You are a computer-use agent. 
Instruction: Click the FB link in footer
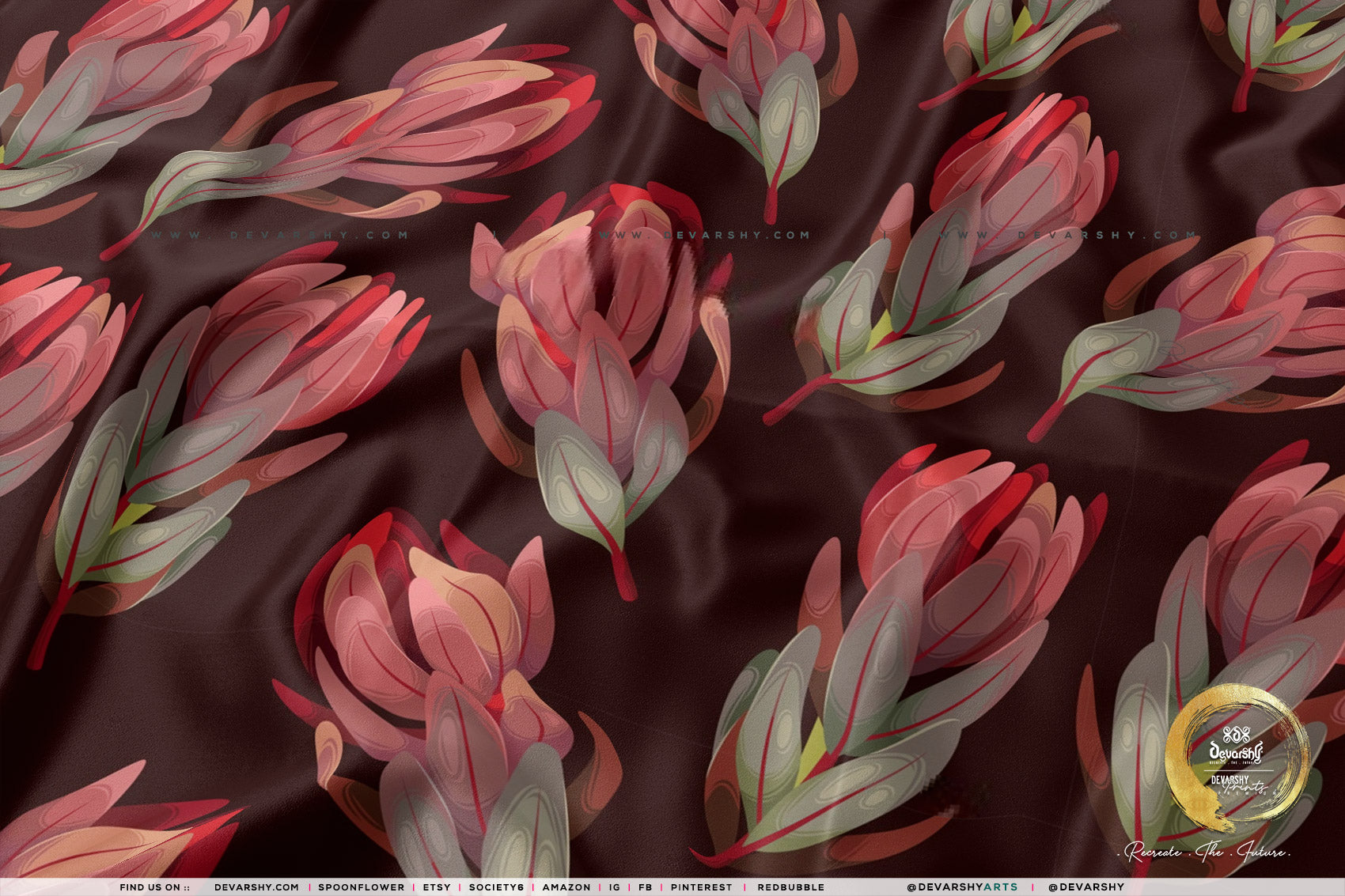645,887
